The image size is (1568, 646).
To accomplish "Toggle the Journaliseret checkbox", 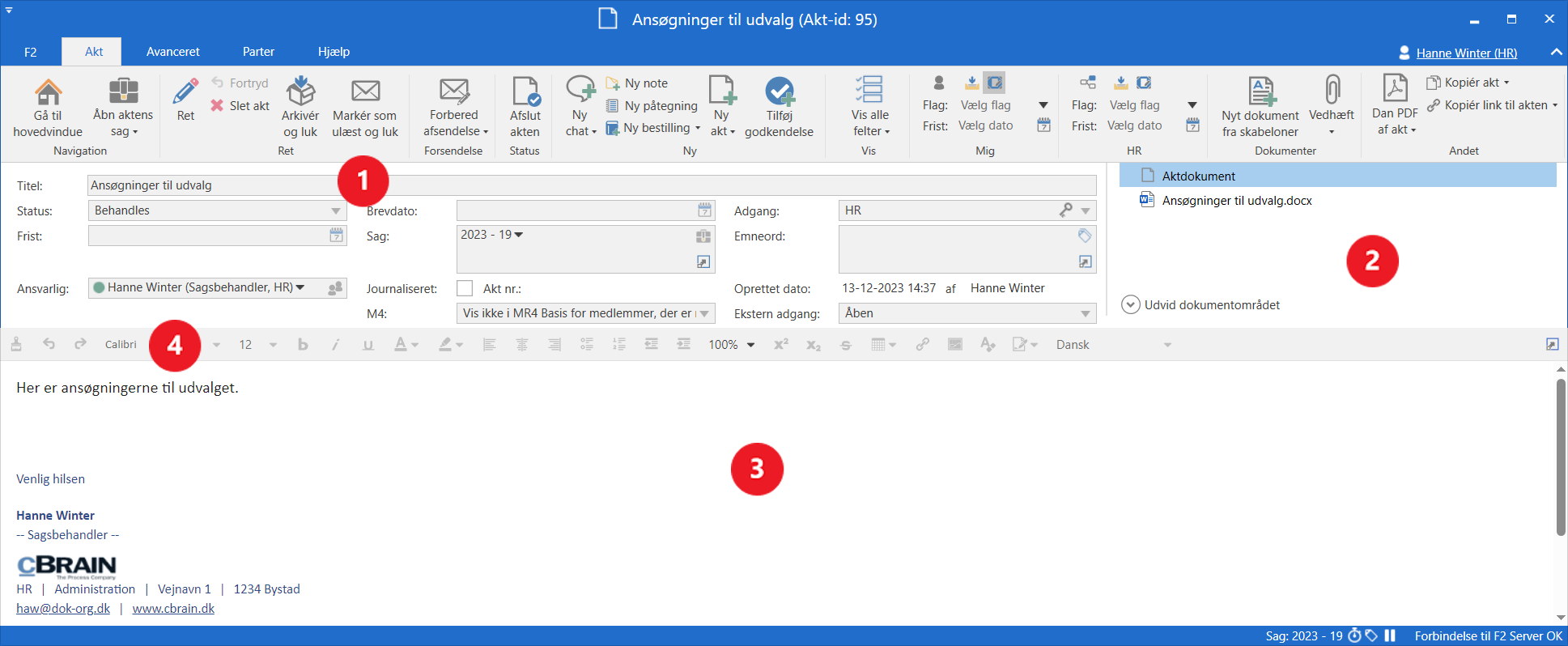I will 465,288.
